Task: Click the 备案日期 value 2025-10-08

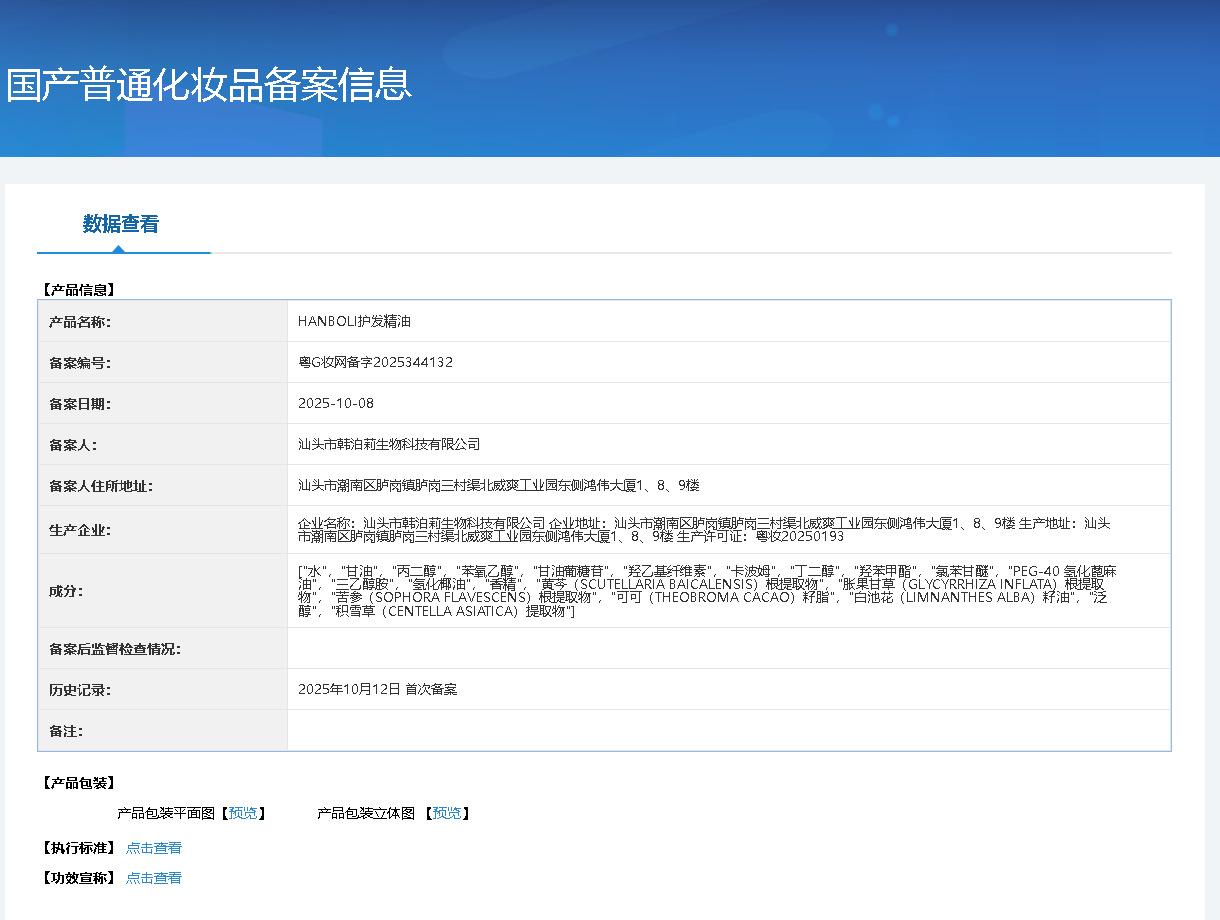Action: (x=336, y=403)
